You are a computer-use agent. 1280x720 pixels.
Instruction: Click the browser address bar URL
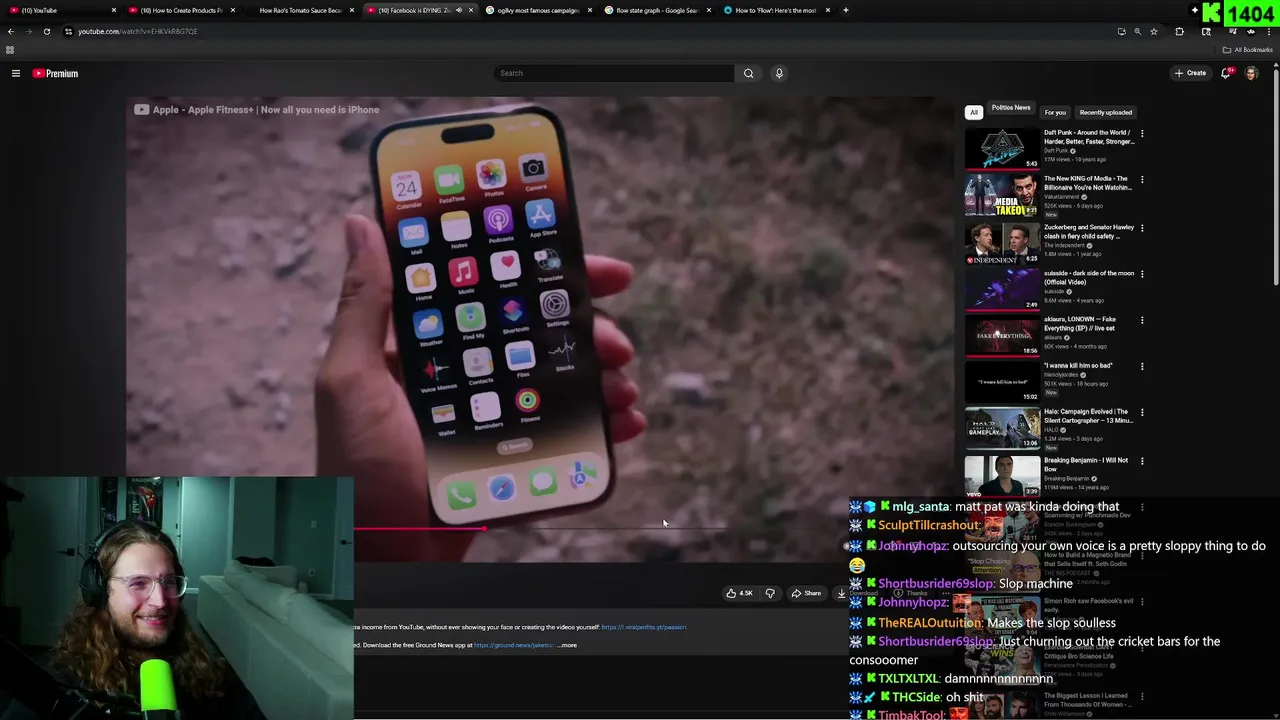click(138, 31)
